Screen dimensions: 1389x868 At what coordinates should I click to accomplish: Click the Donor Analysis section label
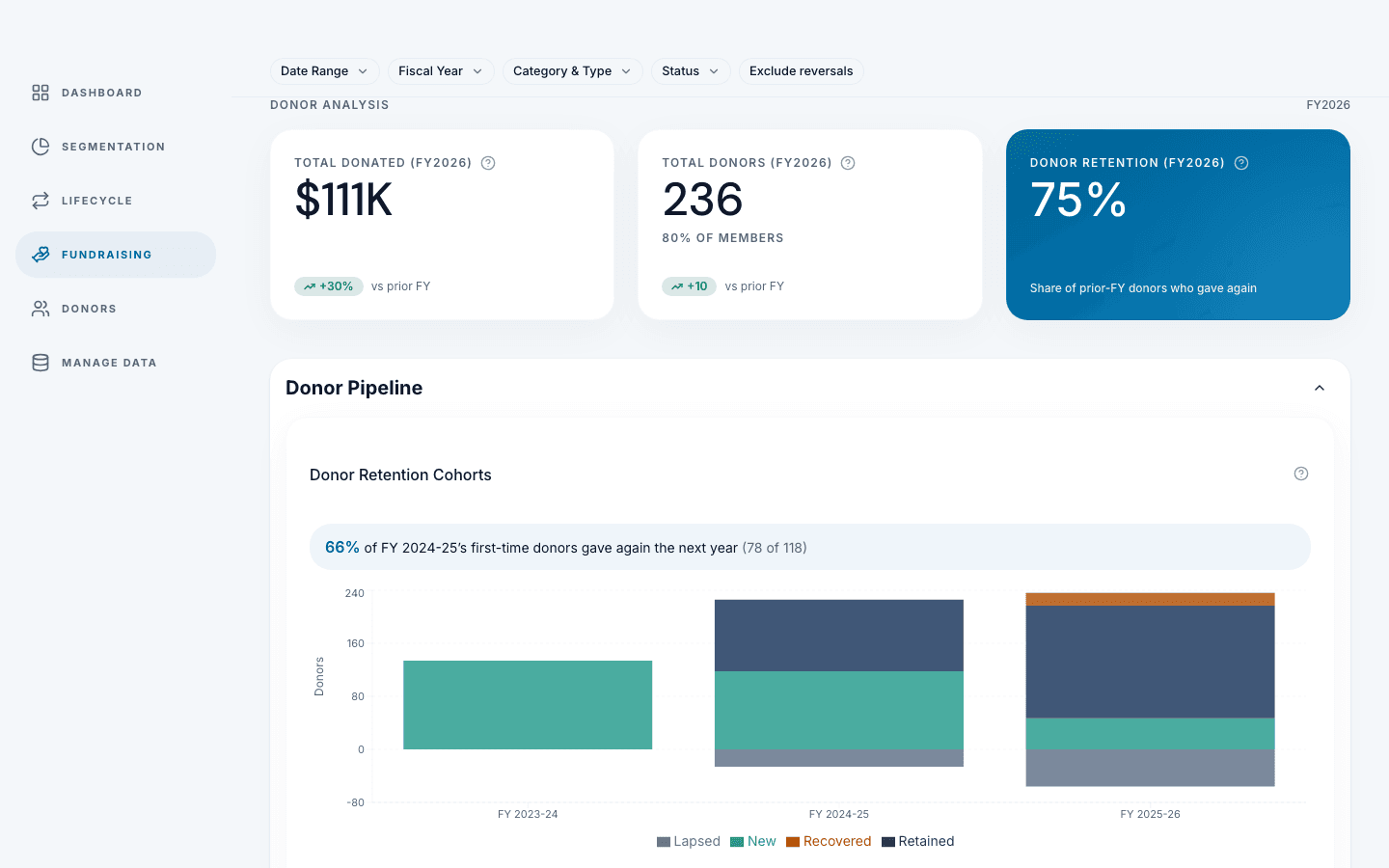pyautogui.click(x=330, y=105)
